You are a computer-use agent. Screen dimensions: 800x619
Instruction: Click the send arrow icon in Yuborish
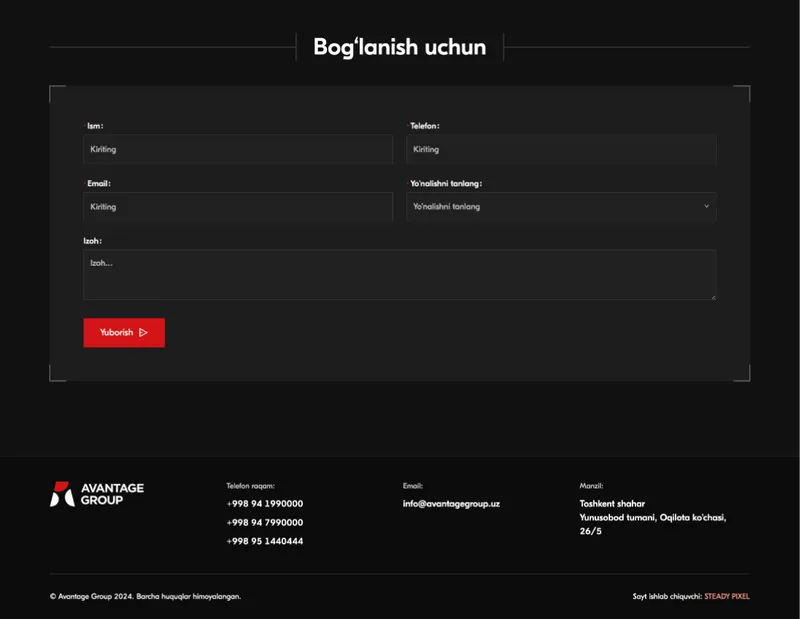(x=143, y=333)
